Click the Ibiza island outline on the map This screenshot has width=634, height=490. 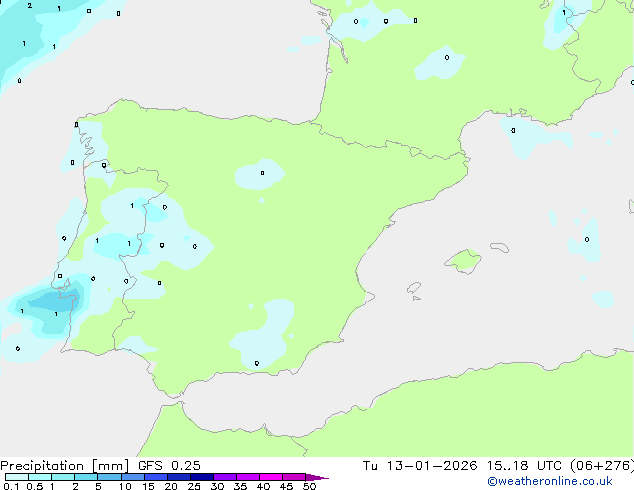pyautogui.click(x=414, y=288)
